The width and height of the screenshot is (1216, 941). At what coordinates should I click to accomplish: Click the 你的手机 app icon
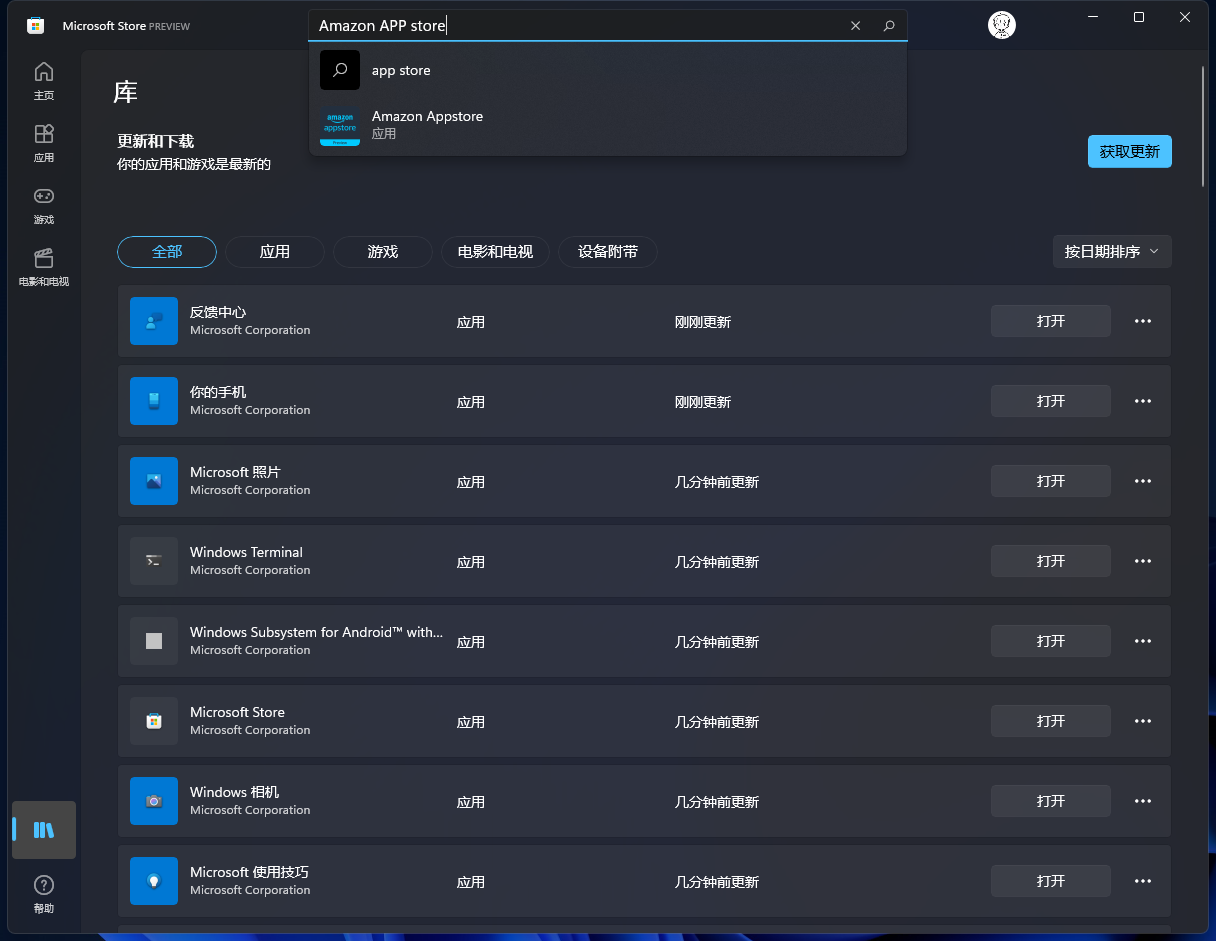coord(154,401)
